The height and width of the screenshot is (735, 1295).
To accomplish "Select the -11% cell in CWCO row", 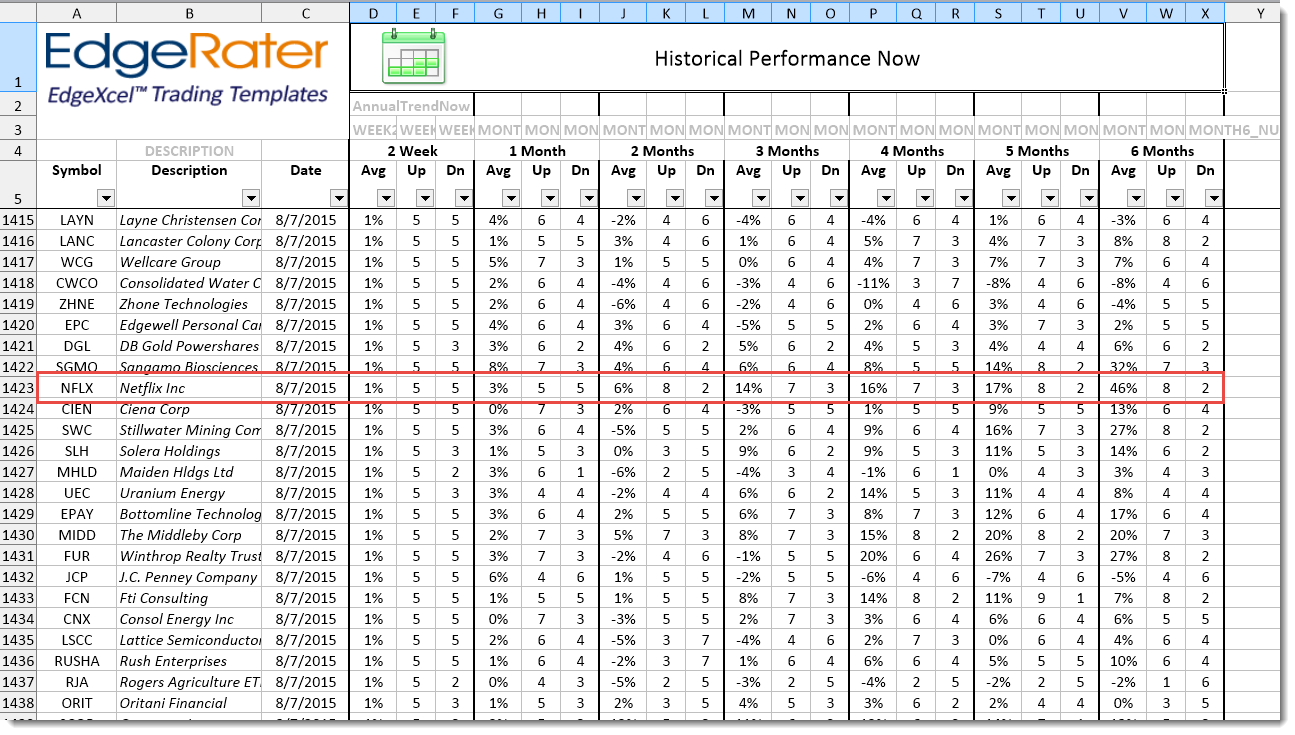I will [873, 283].
